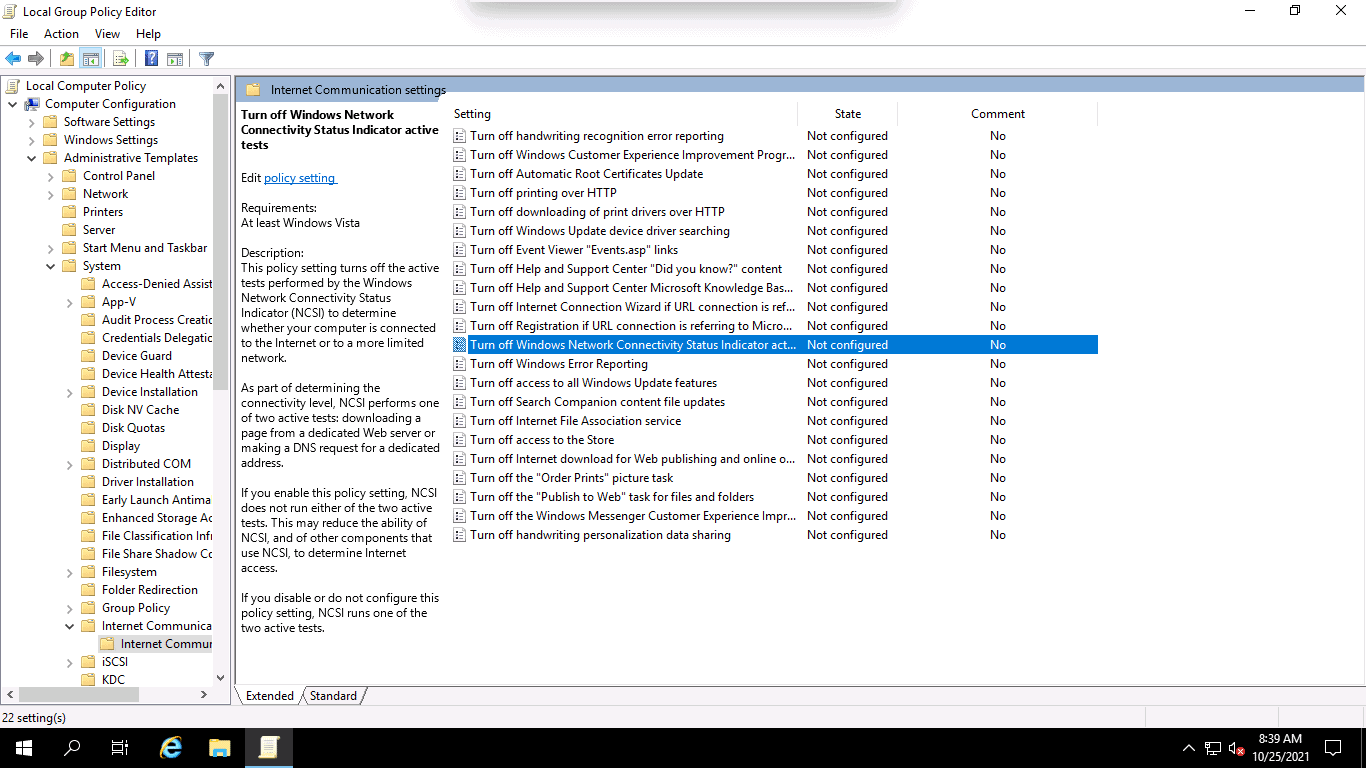The height and width of the screenshot is (768, 1366).
Task: Open Task View on the taskbar
Action: pyautogui.click(x=120, y=748)
